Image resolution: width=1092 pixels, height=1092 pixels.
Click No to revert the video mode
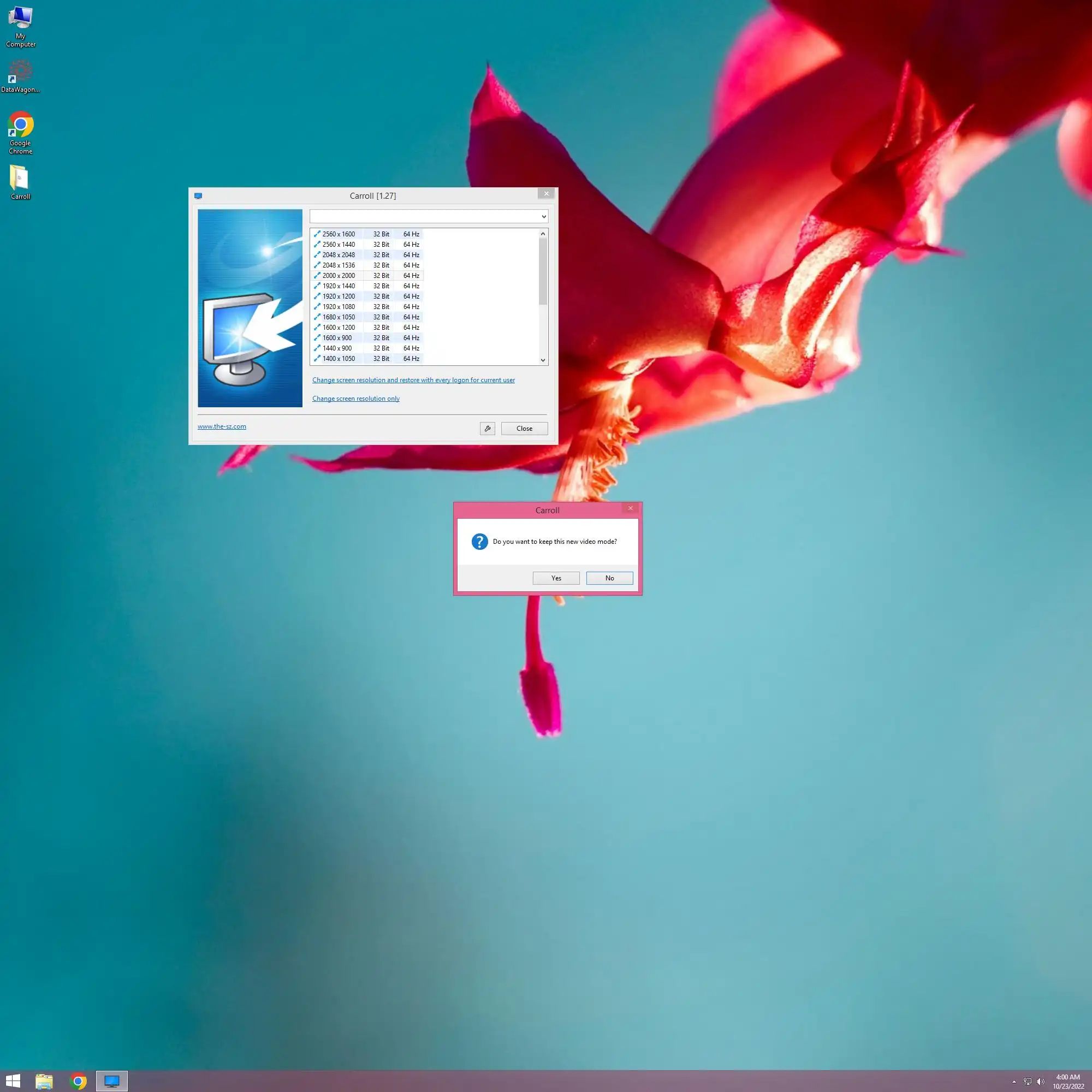coord(609,578)
